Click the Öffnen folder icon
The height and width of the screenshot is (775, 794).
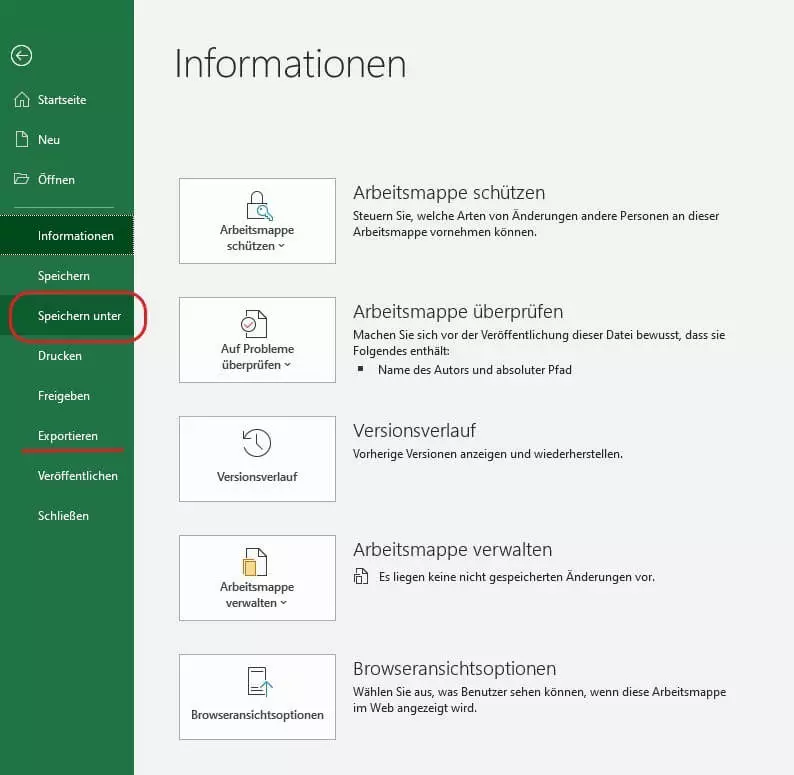[x=21, y=180]
